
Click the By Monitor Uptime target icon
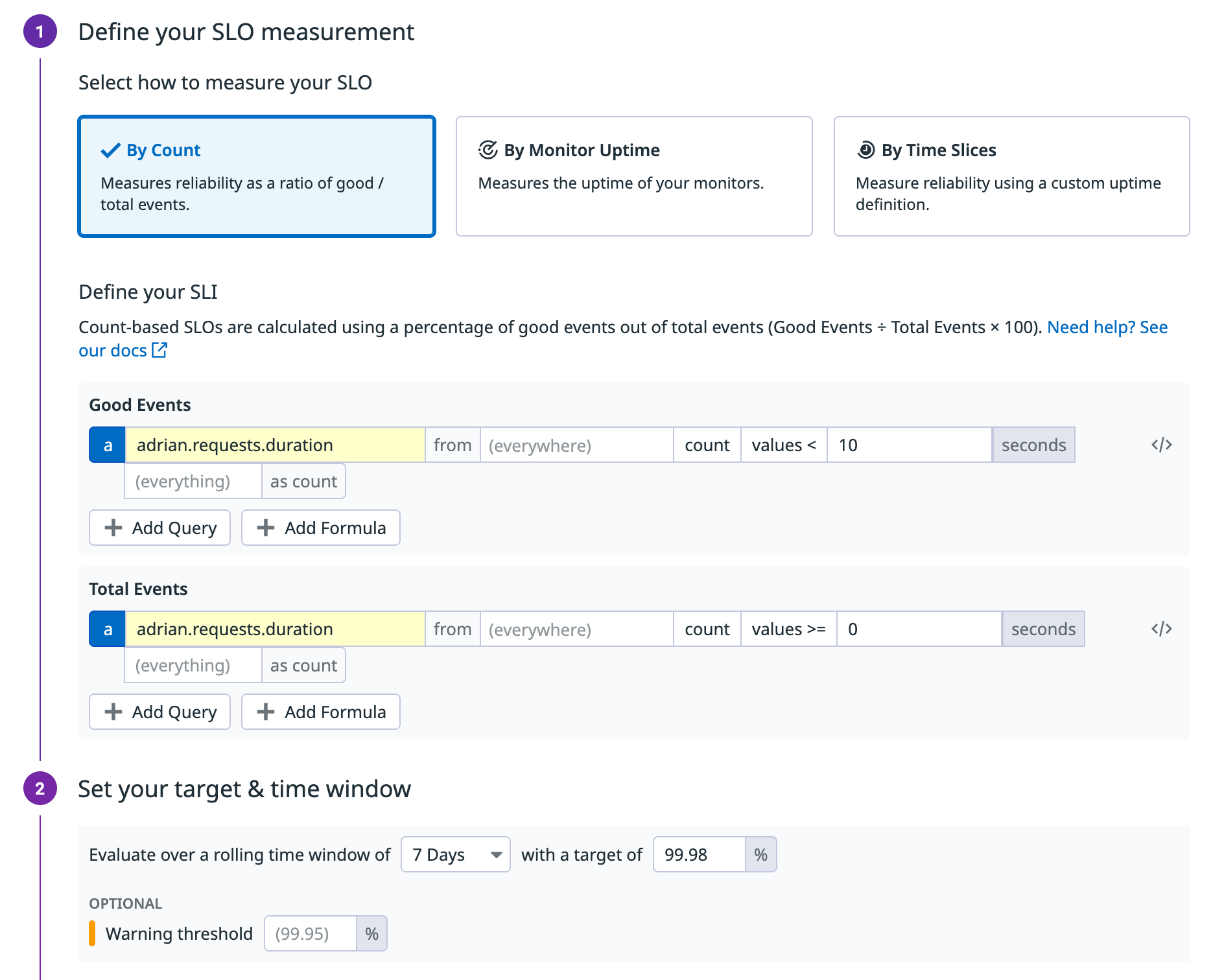[488, 150]
